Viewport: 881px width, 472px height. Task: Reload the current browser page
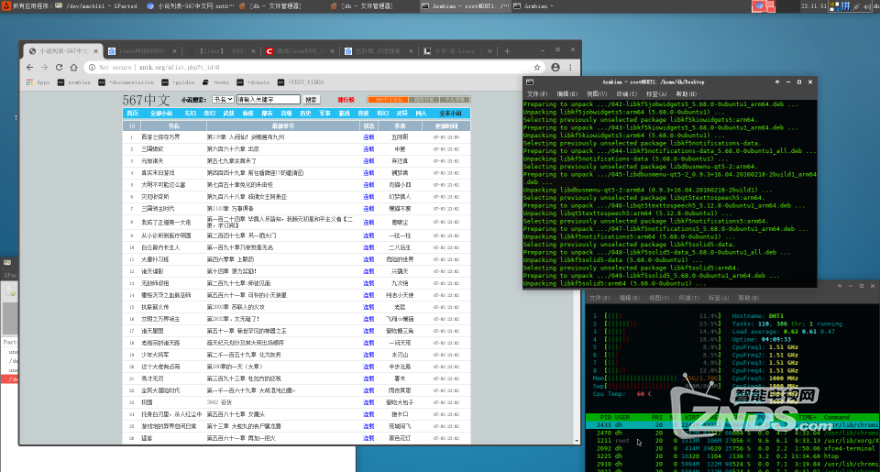click(58, 67)
